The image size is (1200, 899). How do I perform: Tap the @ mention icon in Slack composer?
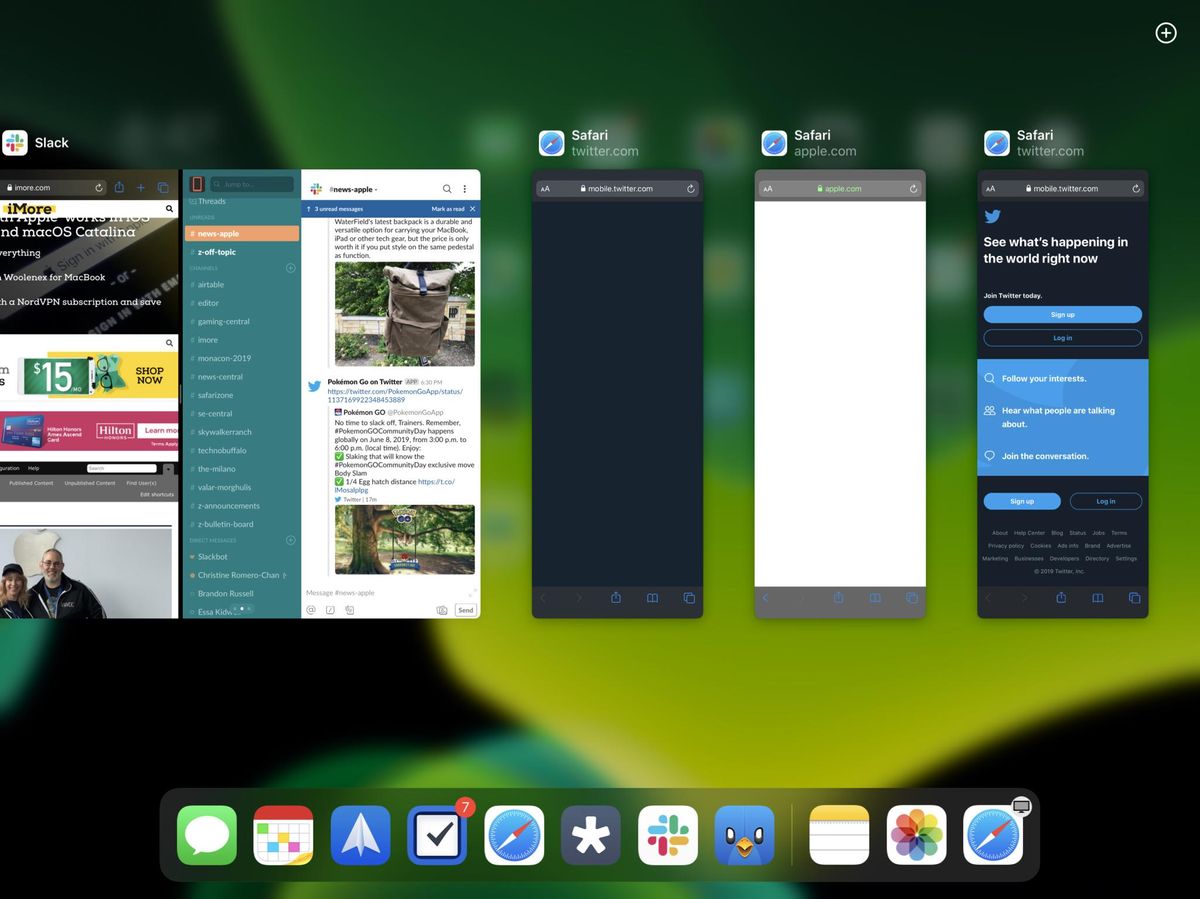coord(313,610)
